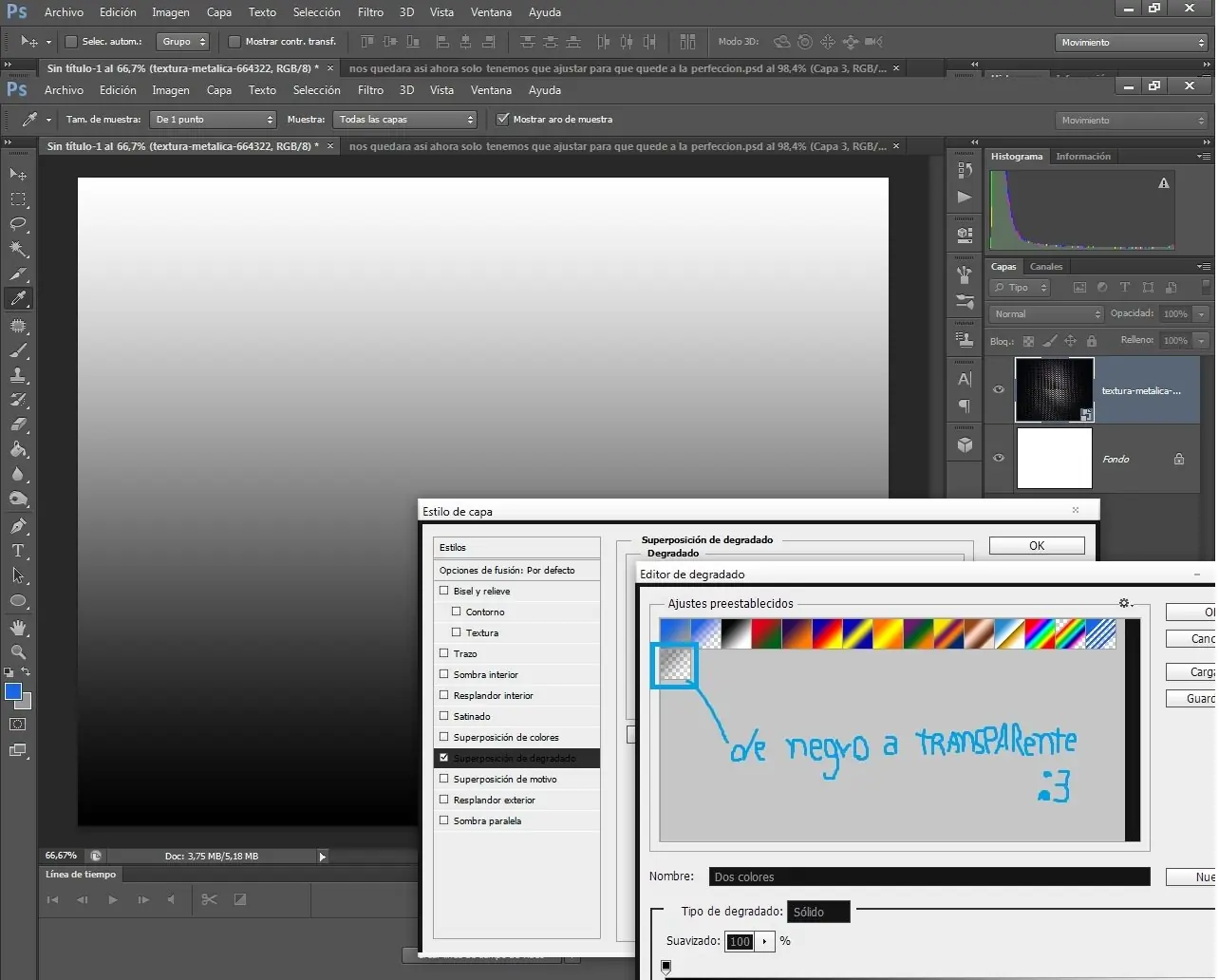Enable Trazo style checkbox

443,653
